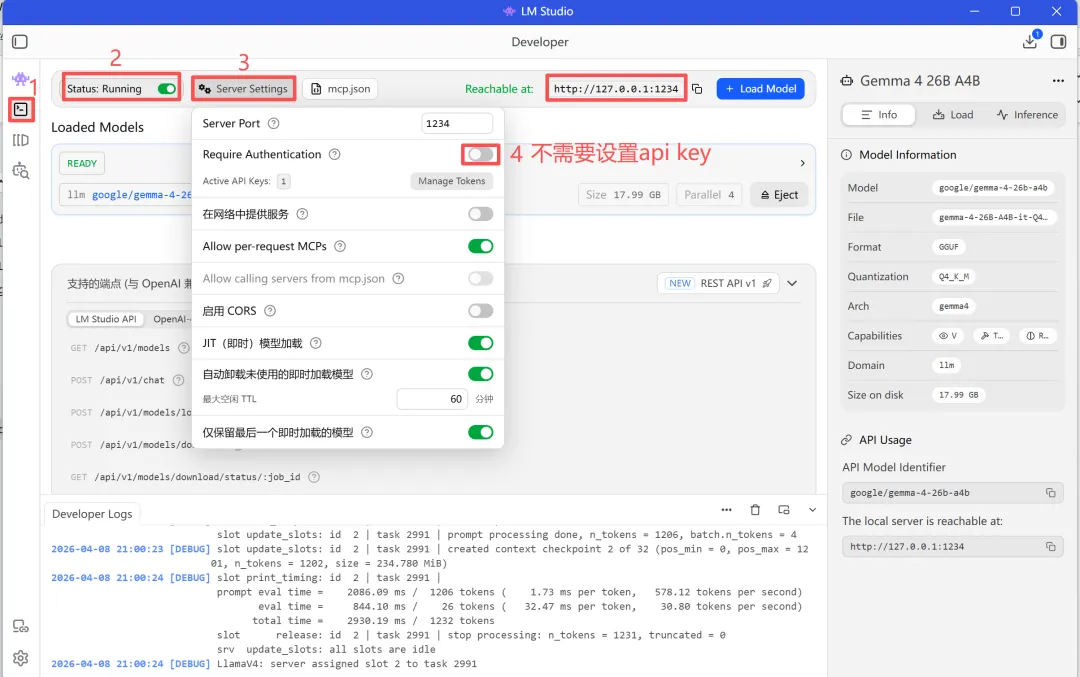Click the gemma4 arch value

953,306
